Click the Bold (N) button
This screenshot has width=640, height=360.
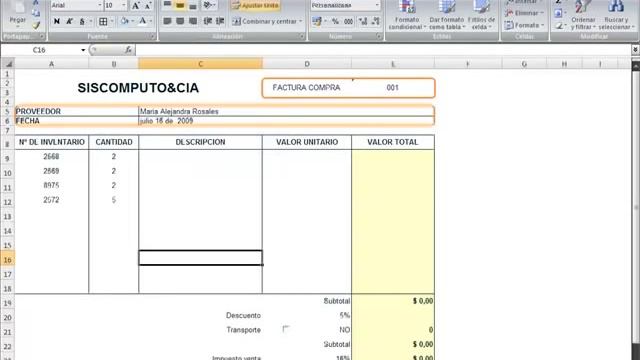click(x=57, y=21)
